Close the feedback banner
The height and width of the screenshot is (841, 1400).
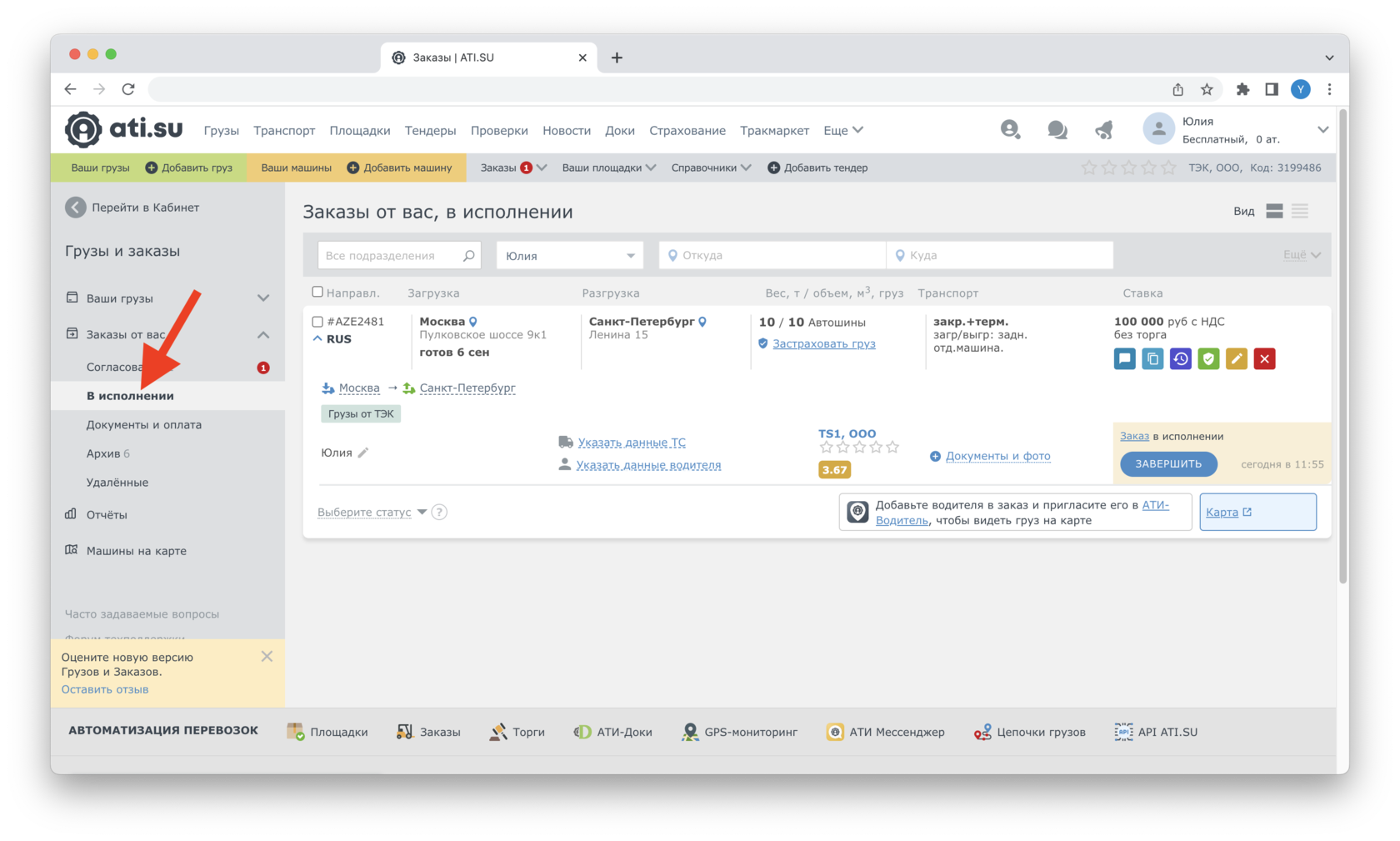pos(267,656)
